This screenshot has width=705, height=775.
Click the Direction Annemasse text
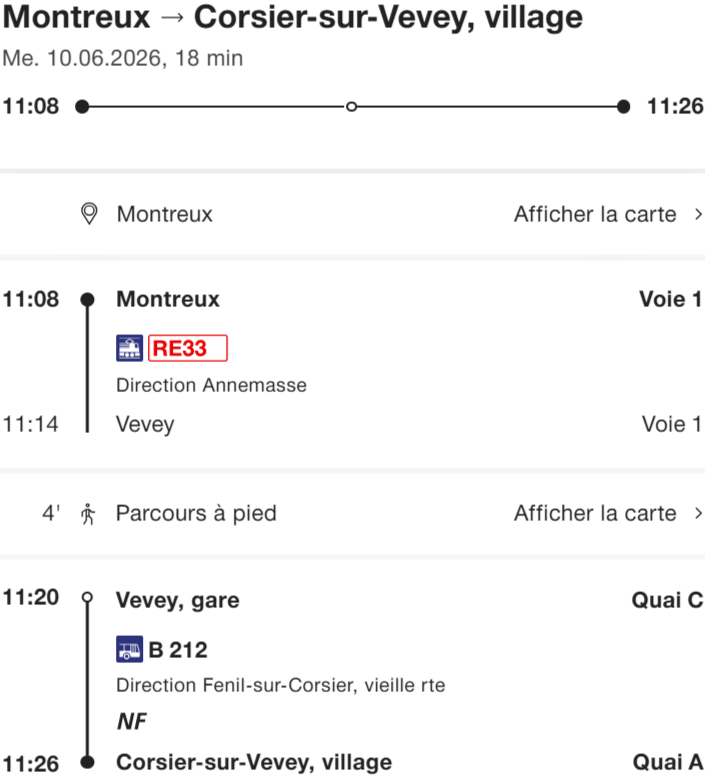coord(212,385)
